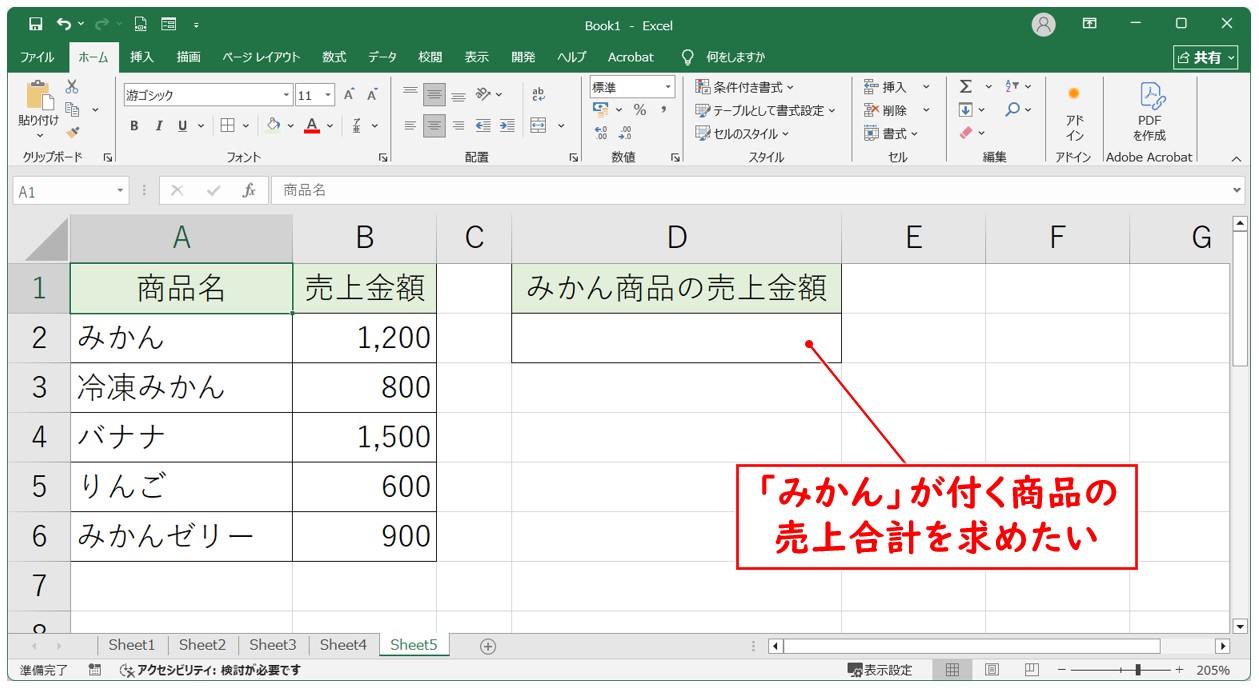
Task: Click the Create PDF Acrobat icon
Action: pos(1149,110)
